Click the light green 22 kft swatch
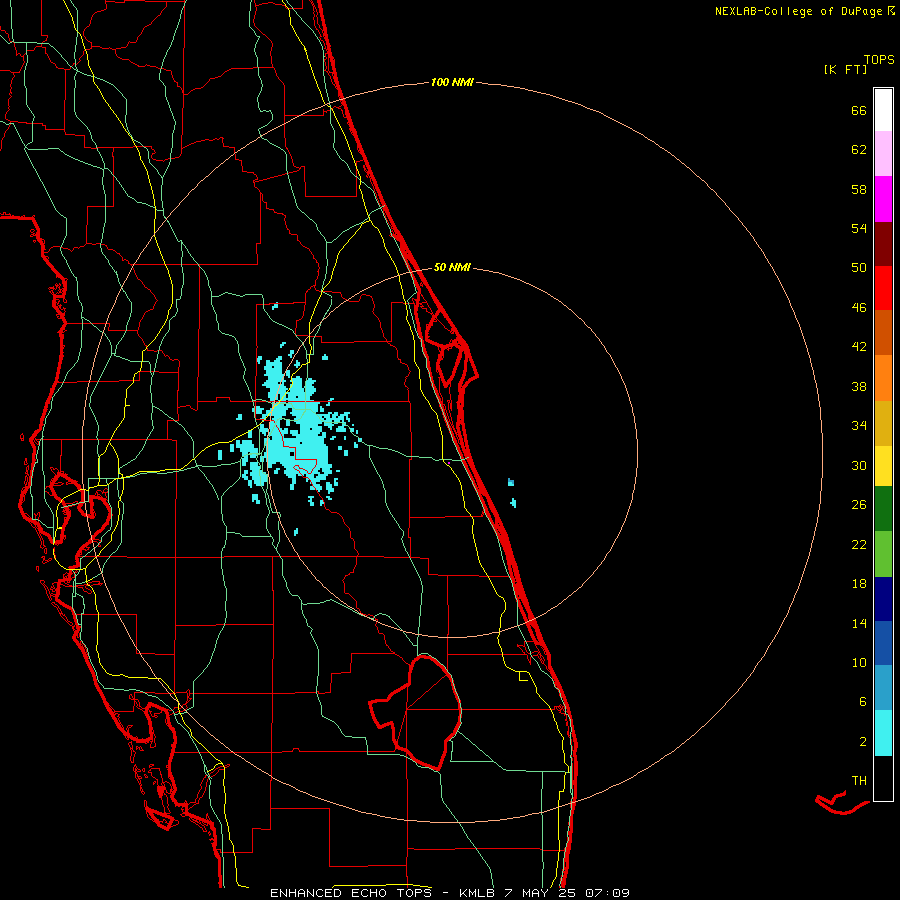Image resolution: width=900 pixels, height=900 pixels. point(883,554)
